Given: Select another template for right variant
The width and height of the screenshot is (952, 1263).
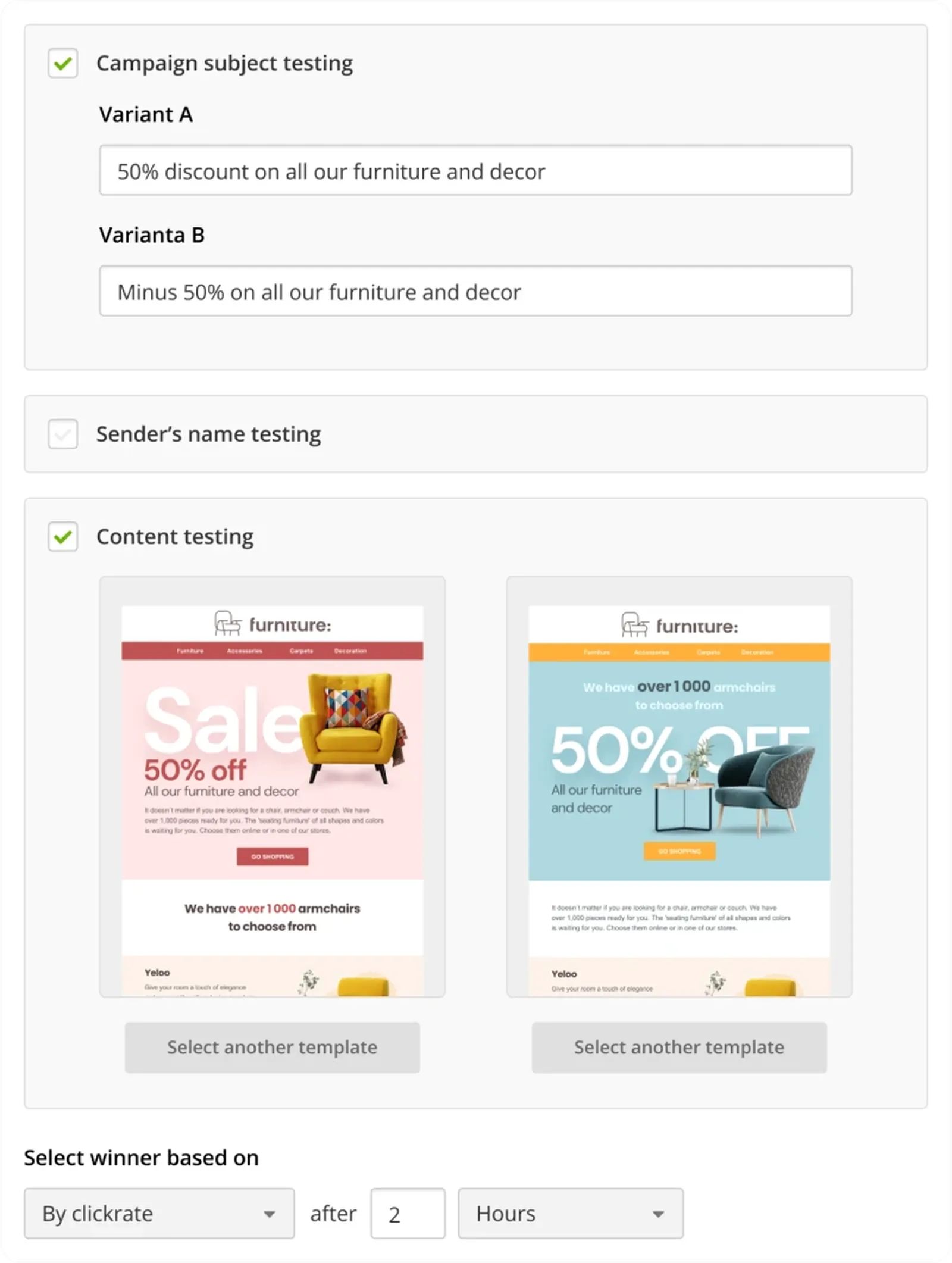Looking at the screenshot, I should coord(679,1048).
